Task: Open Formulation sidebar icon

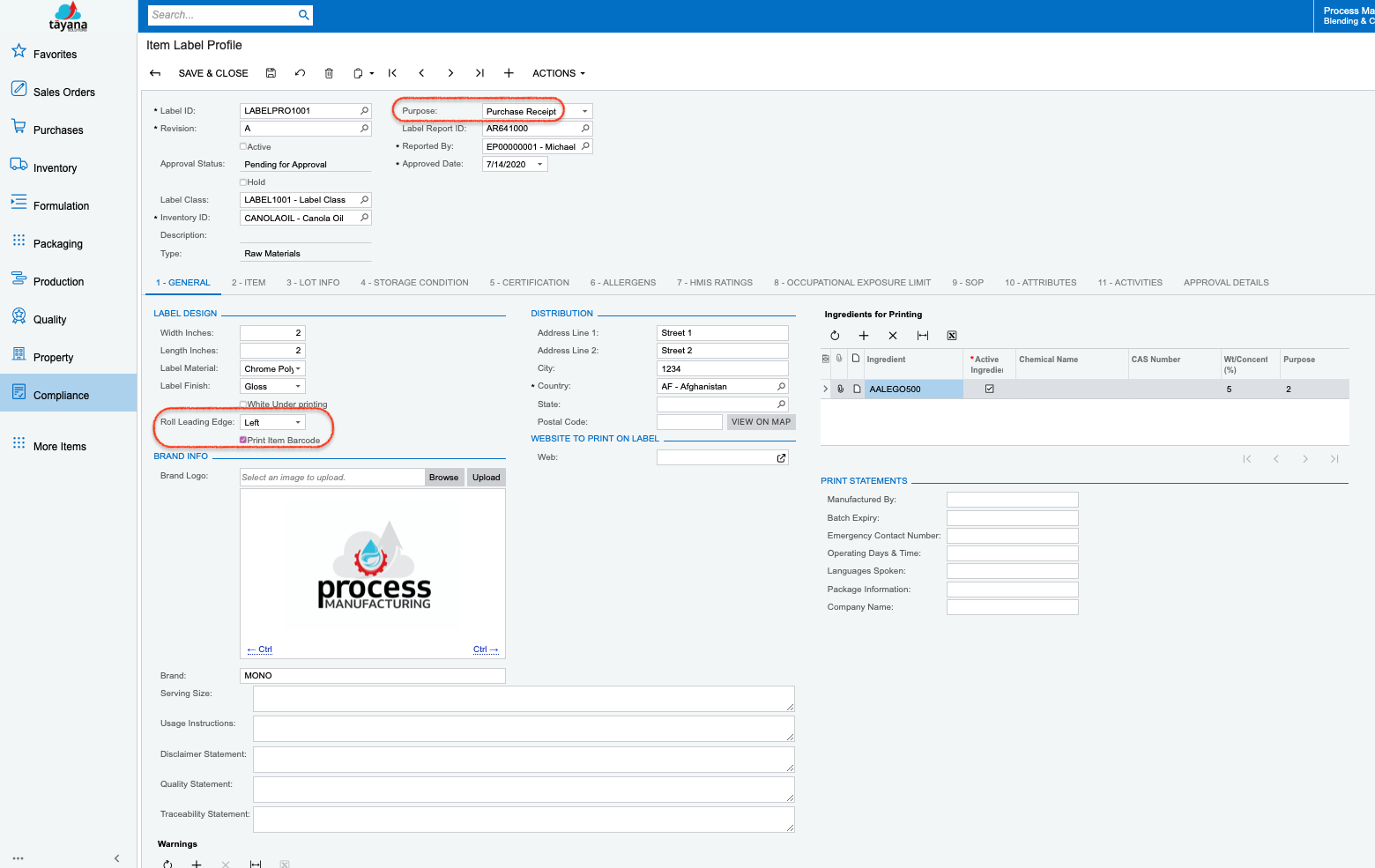Action: (x=19, y=202)
